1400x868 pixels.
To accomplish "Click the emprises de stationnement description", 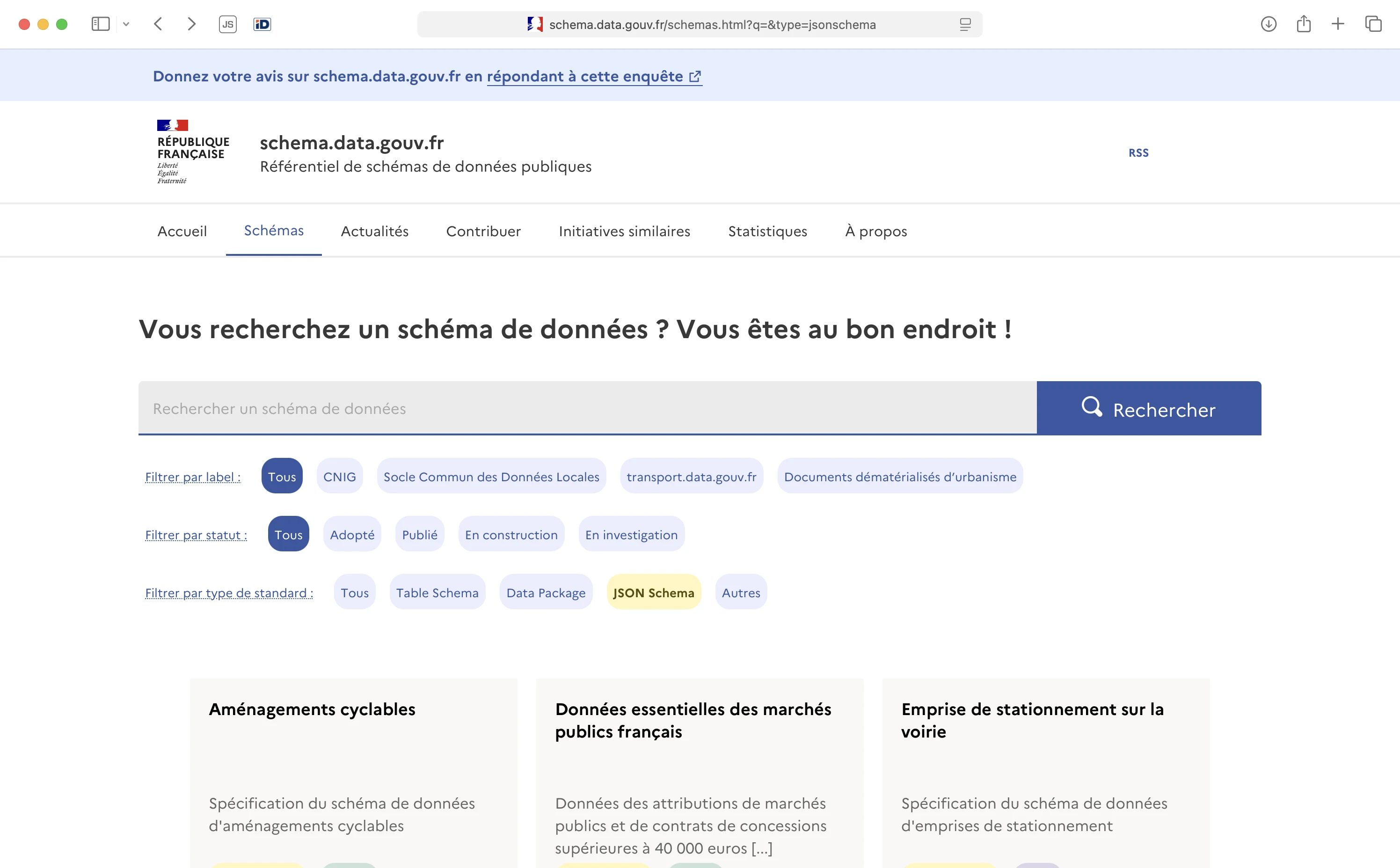I will click(x=1034, y=815).
